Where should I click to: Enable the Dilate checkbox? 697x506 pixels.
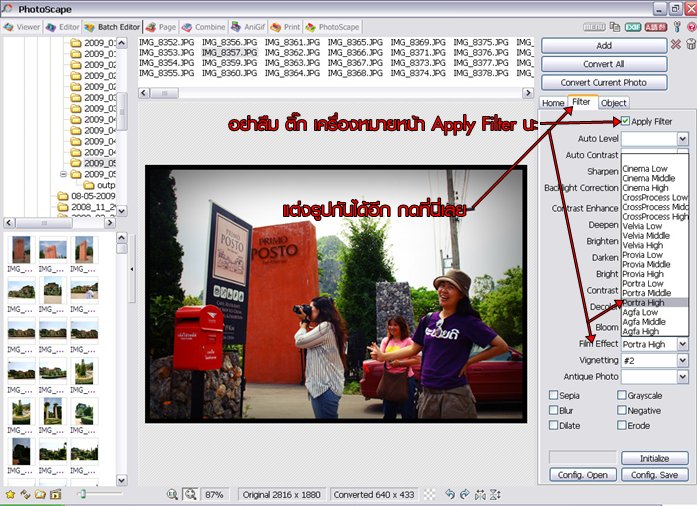pyautogui.click(x=553, y=425)
